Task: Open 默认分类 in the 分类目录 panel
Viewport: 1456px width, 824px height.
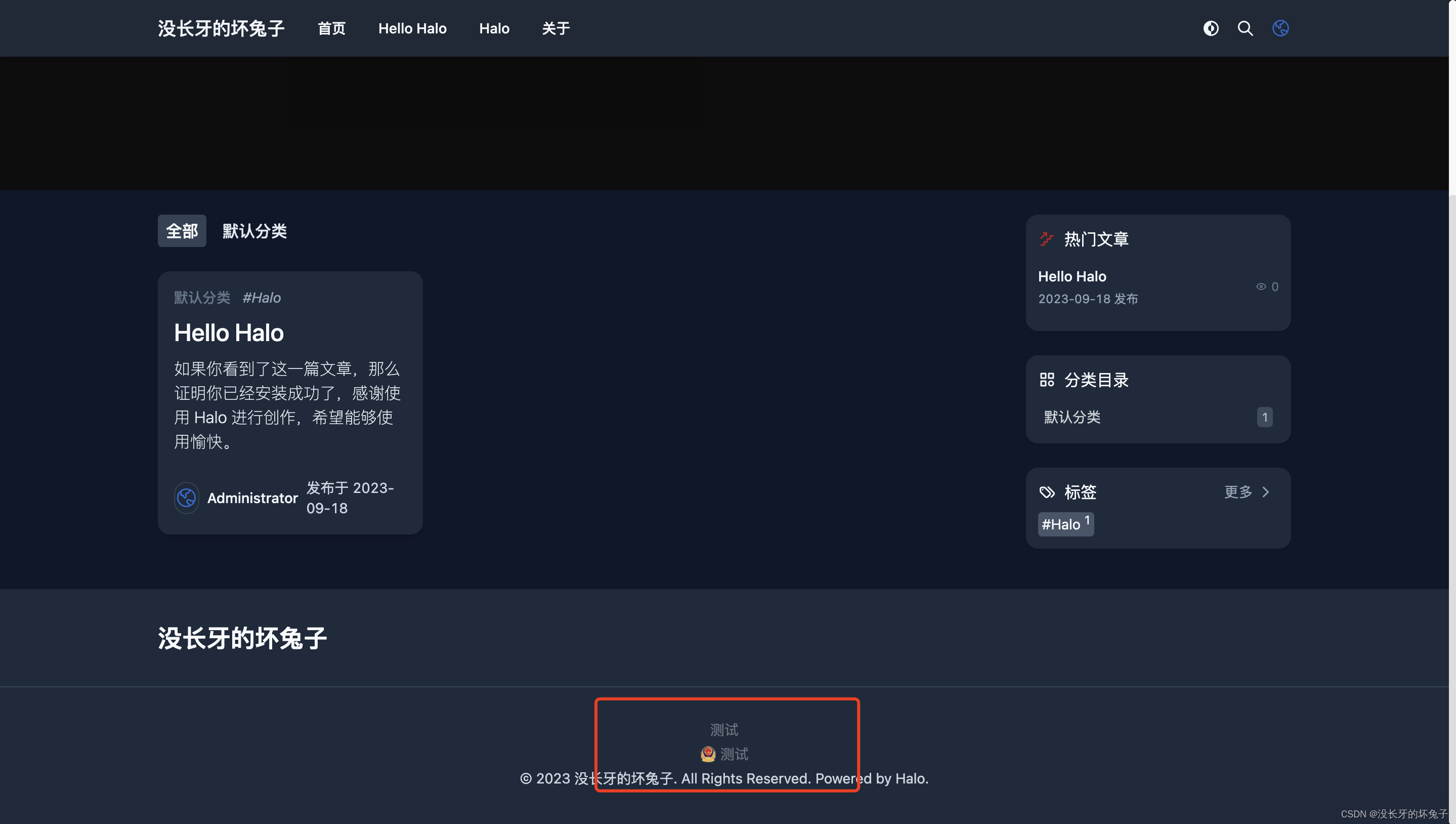Action: 1072,418
